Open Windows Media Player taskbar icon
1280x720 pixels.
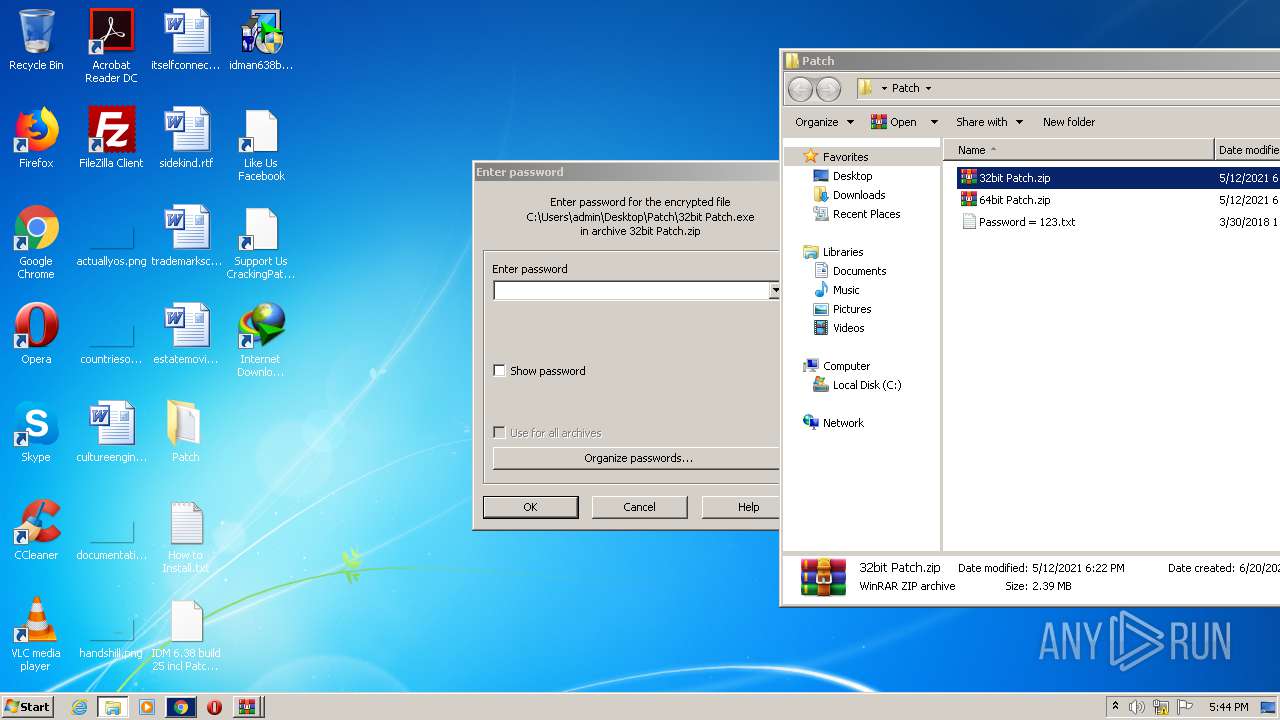(x=147, y=707)
